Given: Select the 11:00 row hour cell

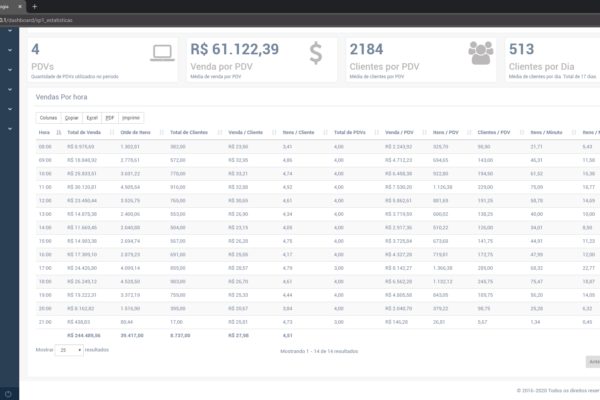Looking at the screenshot, I should point(45,187).
